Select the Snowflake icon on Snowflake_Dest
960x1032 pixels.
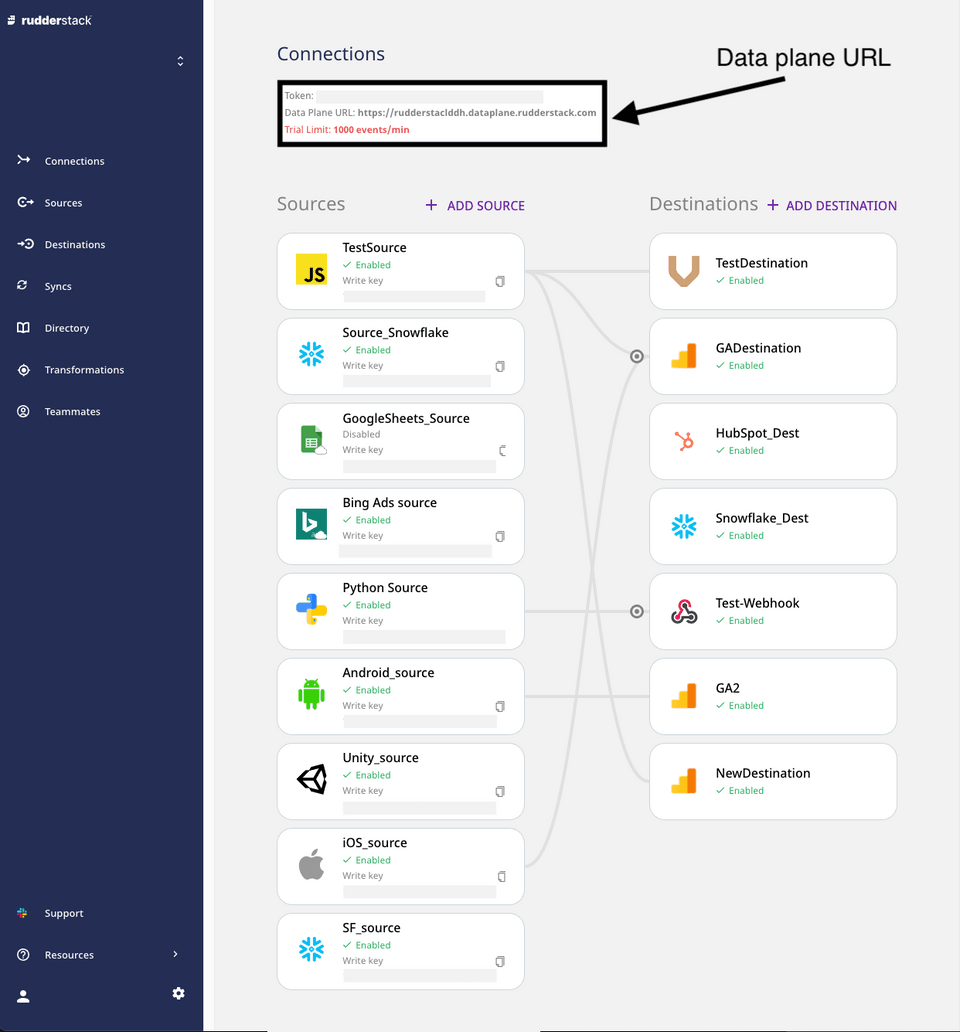click(684, 526)
